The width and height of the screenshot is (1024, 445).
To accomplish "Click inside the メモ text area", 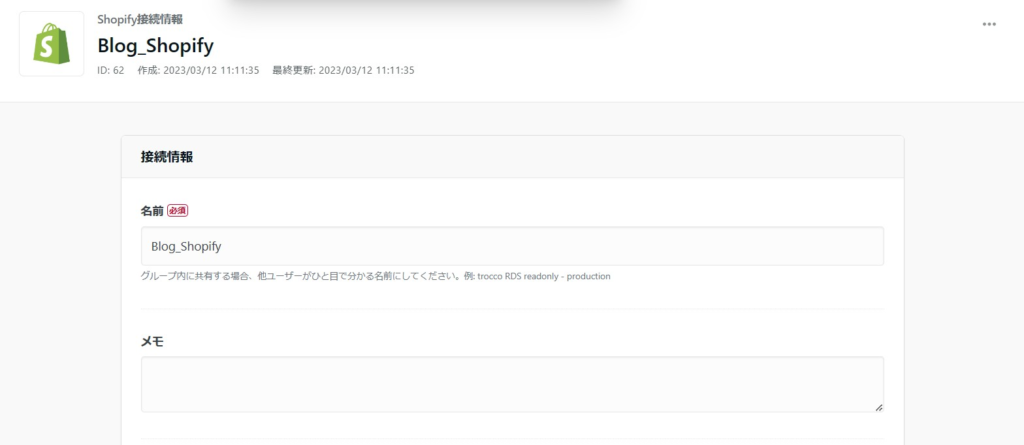I will point(512,384).
